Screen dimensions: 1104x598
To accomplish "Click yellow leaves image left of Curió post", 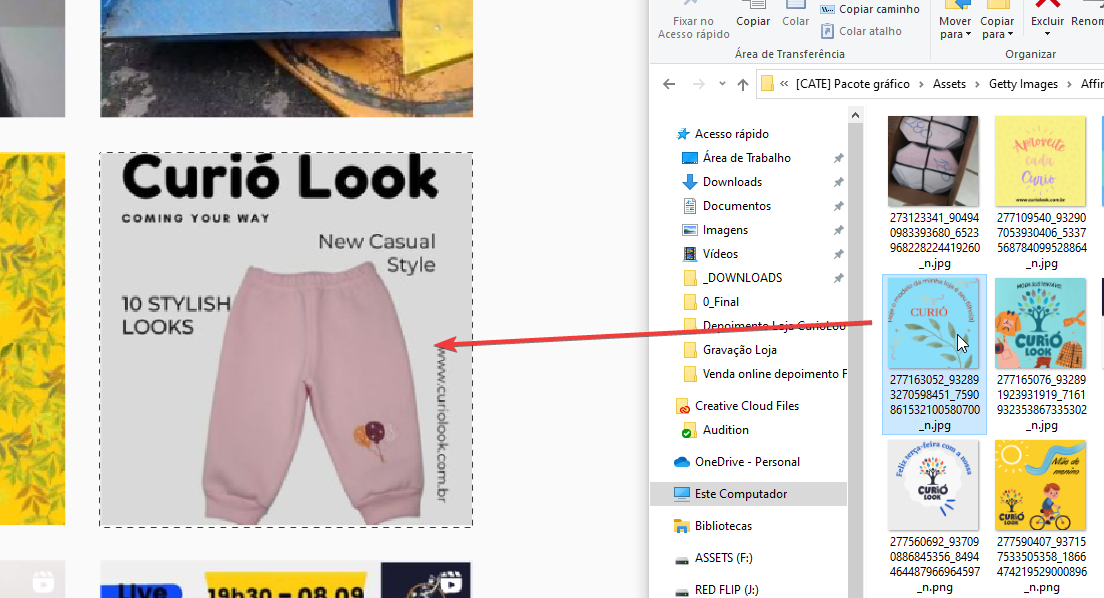I will 32,339.
